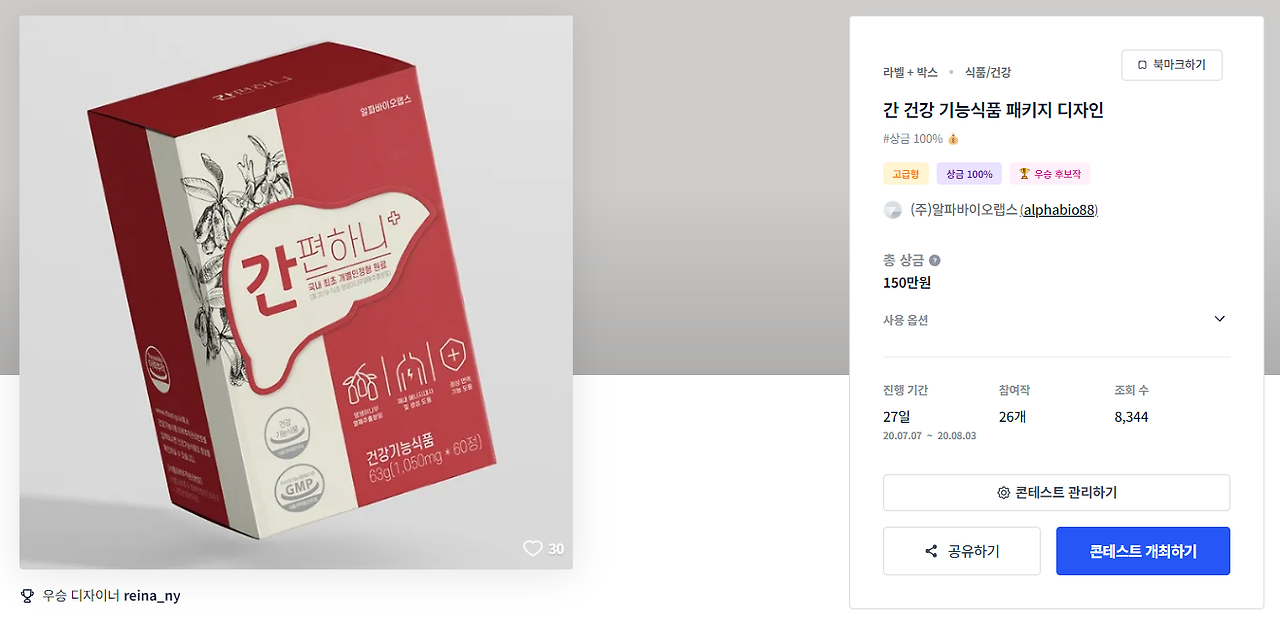Click the 상금 100% purple tag

[x=969, y=174]
